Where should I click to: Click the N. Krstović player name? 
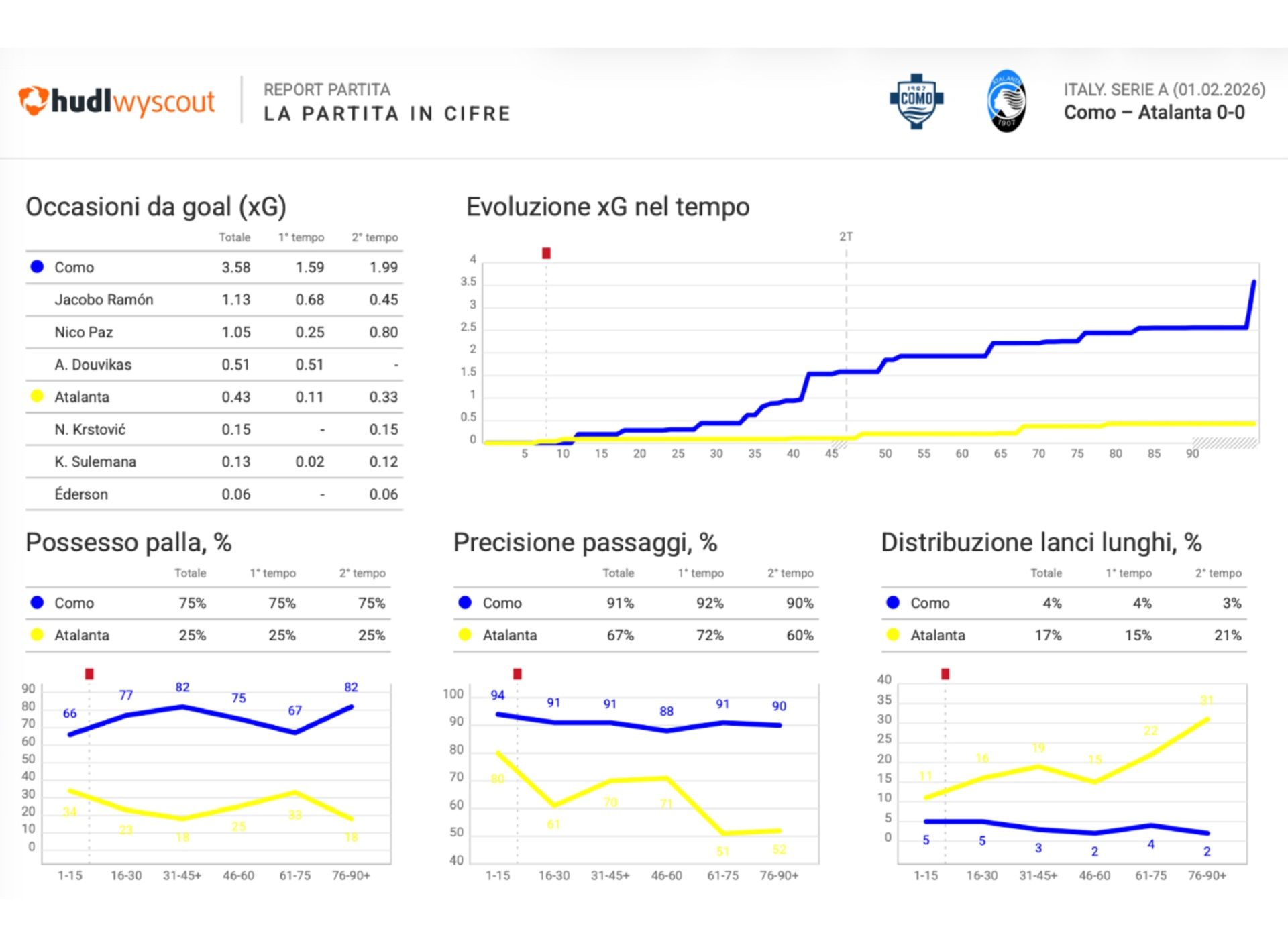coord(90,429)
